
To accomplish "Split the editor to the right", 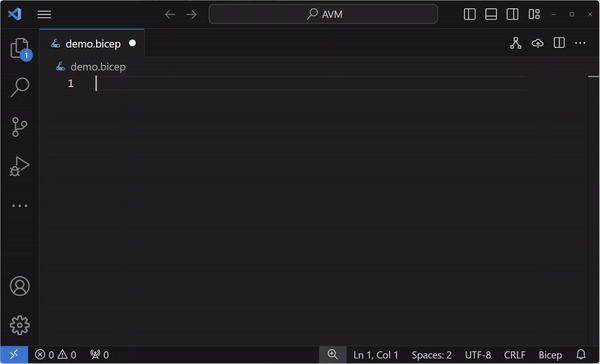I will click(559, 43).
